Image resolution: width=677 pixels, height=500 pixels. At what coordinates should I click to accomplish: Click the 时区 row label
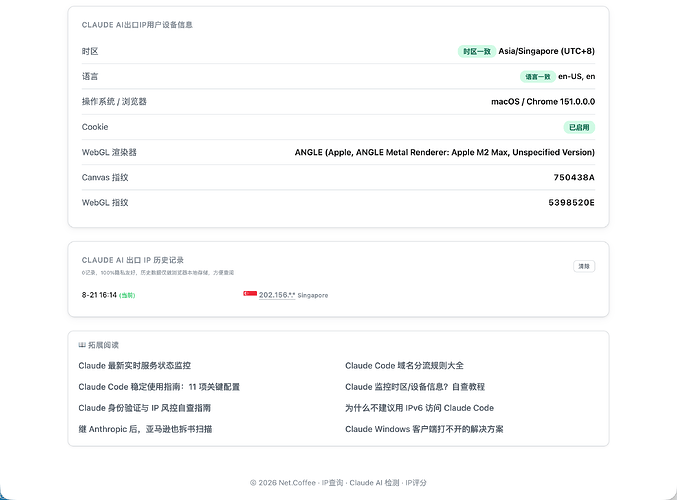pos(90,51)
